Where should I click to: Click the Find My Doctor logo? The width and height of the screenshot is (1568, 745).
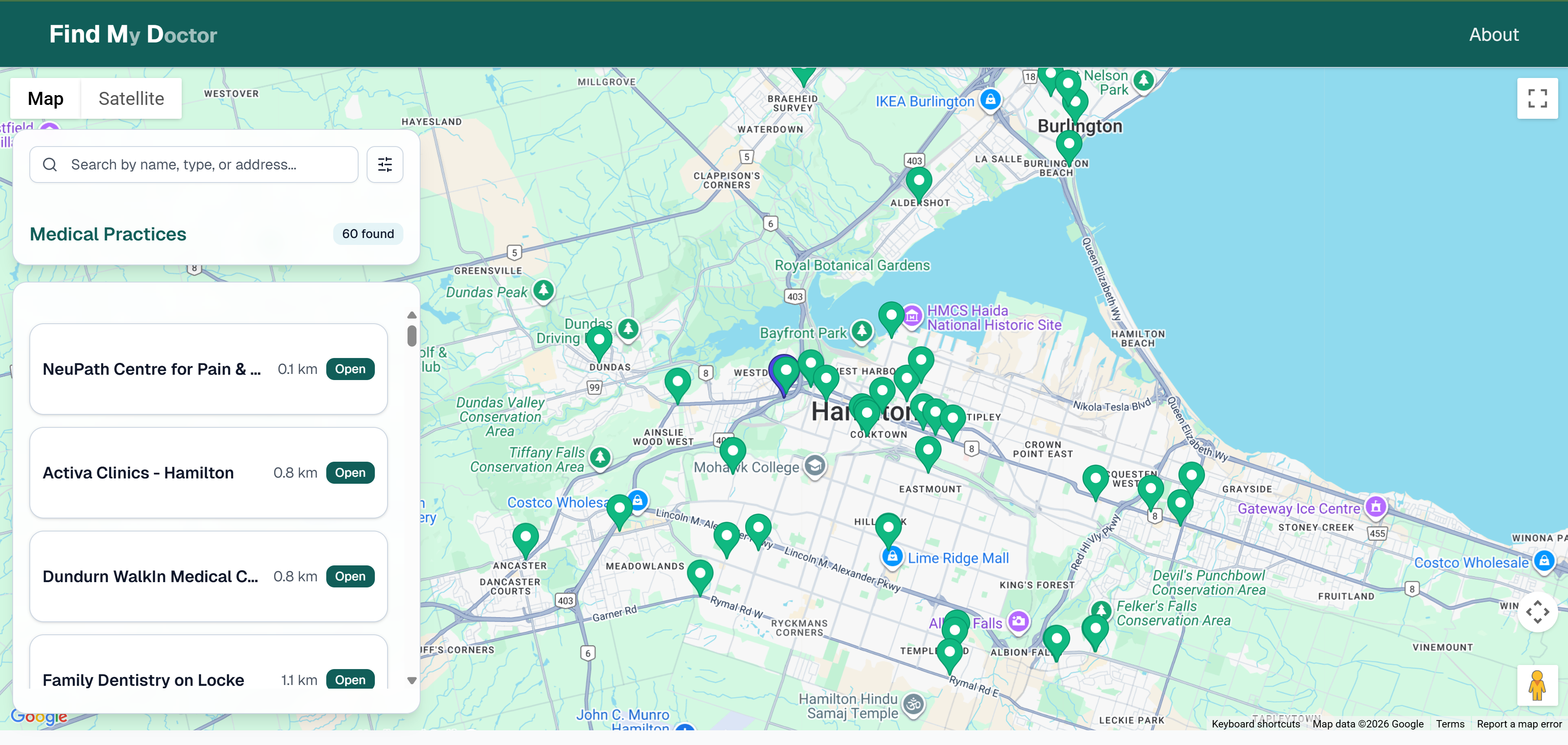tap(133, 34)
